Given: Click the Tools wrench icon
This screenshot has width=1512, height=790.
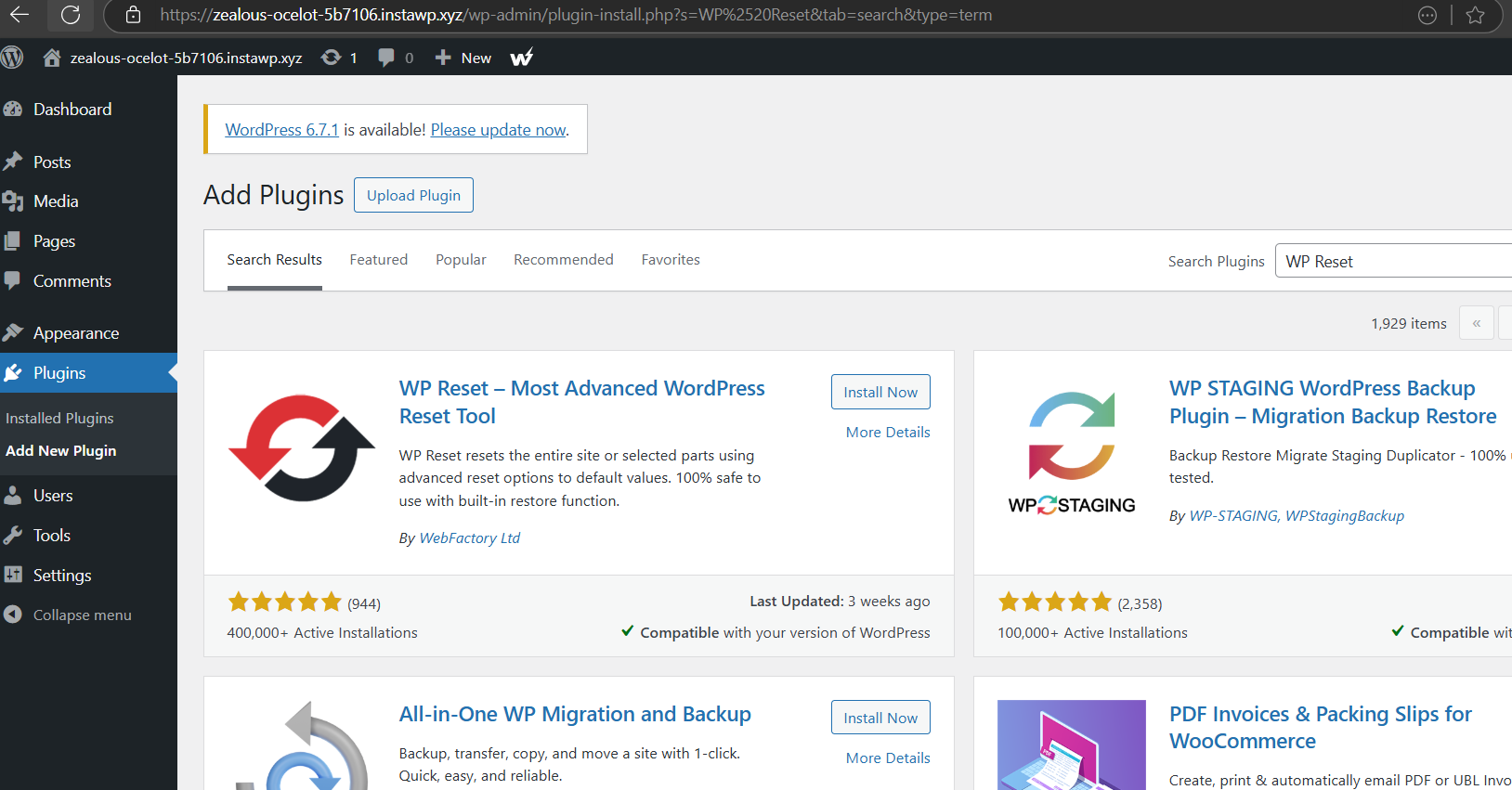Looking at the screenshot, I should (13, 536).
